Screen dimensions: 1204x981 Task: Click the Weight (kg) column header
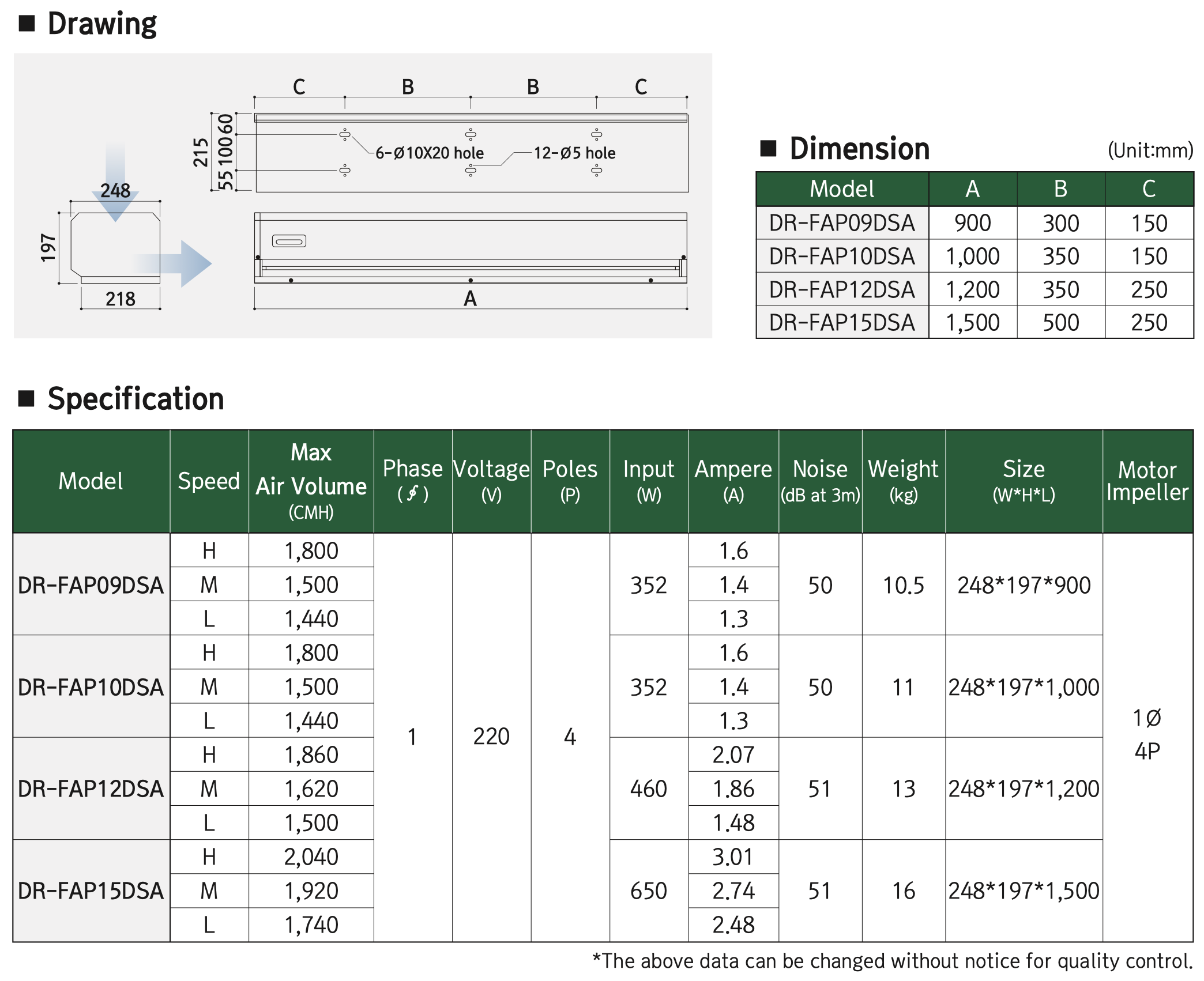pyautogui.click(x=904, y=481)
